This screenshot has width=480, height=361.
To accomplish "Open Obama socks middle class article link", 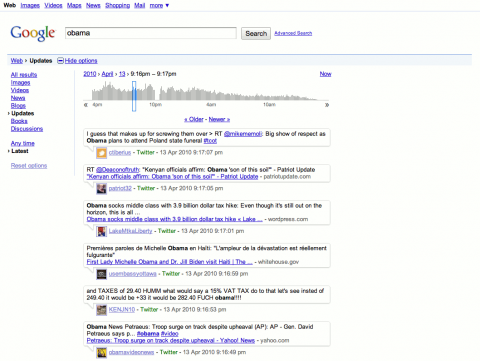I will click(174, 219).
